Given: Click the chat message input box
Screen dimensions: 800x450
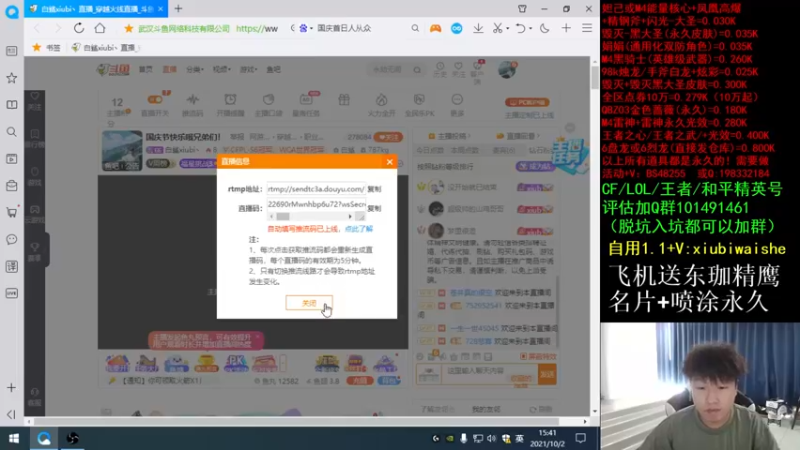Looking at the screenshot, I should tap(489, 374).
